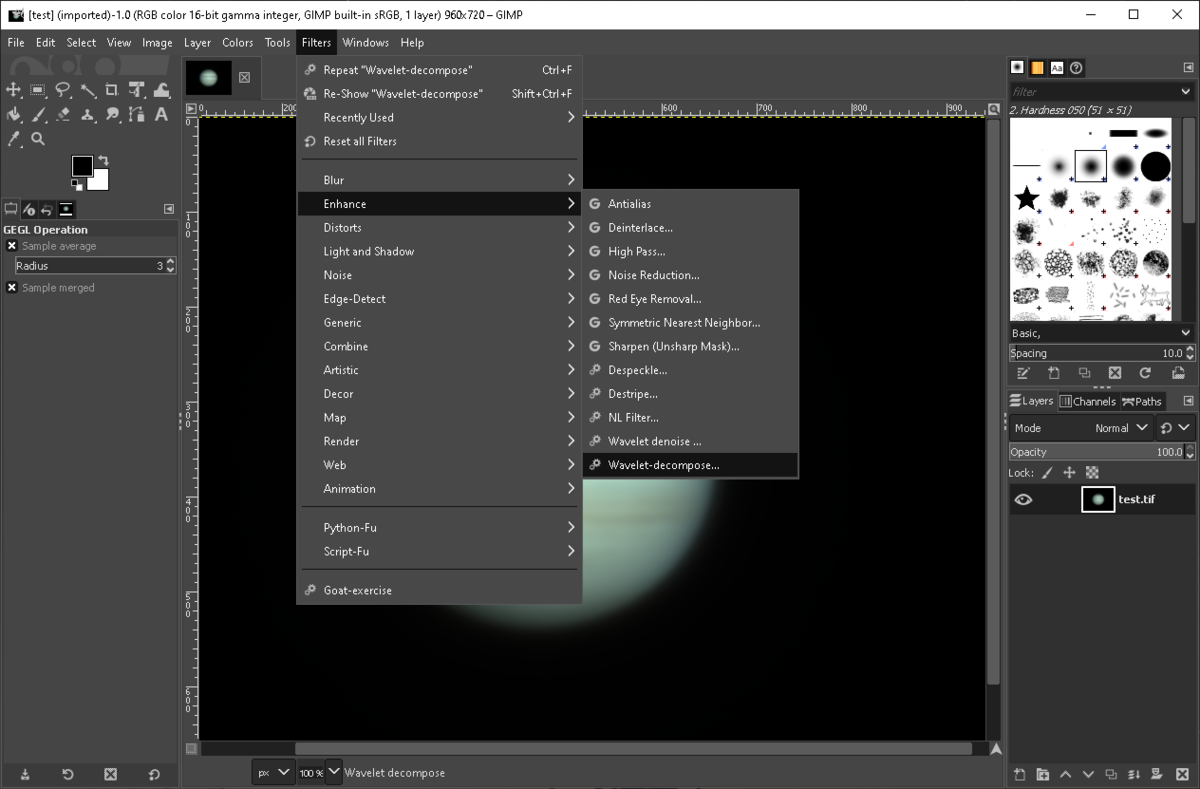
Task: Expand the Blur filters submenu
Action: [x=440, y=180]
